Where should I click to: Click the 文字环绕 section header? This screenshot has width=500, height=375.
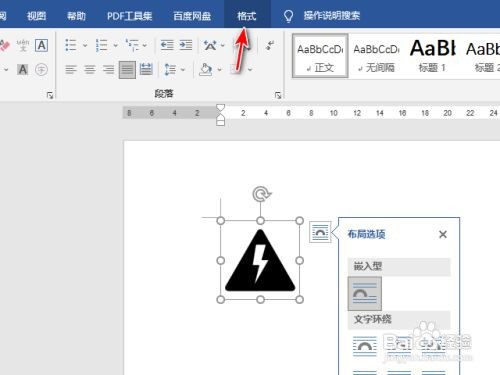399,319
